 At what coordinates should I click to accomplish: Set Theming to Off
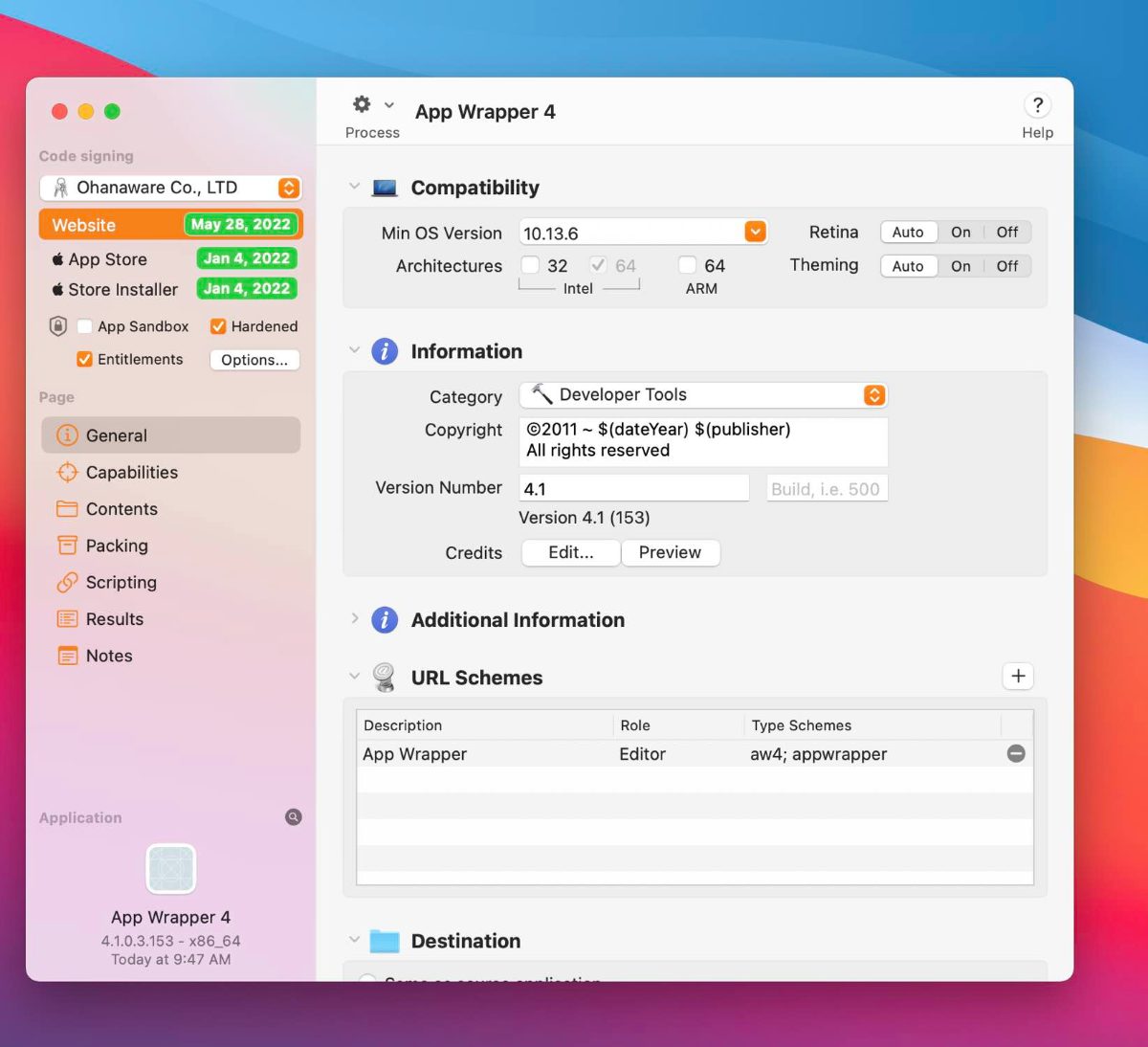pos(1007,266)
